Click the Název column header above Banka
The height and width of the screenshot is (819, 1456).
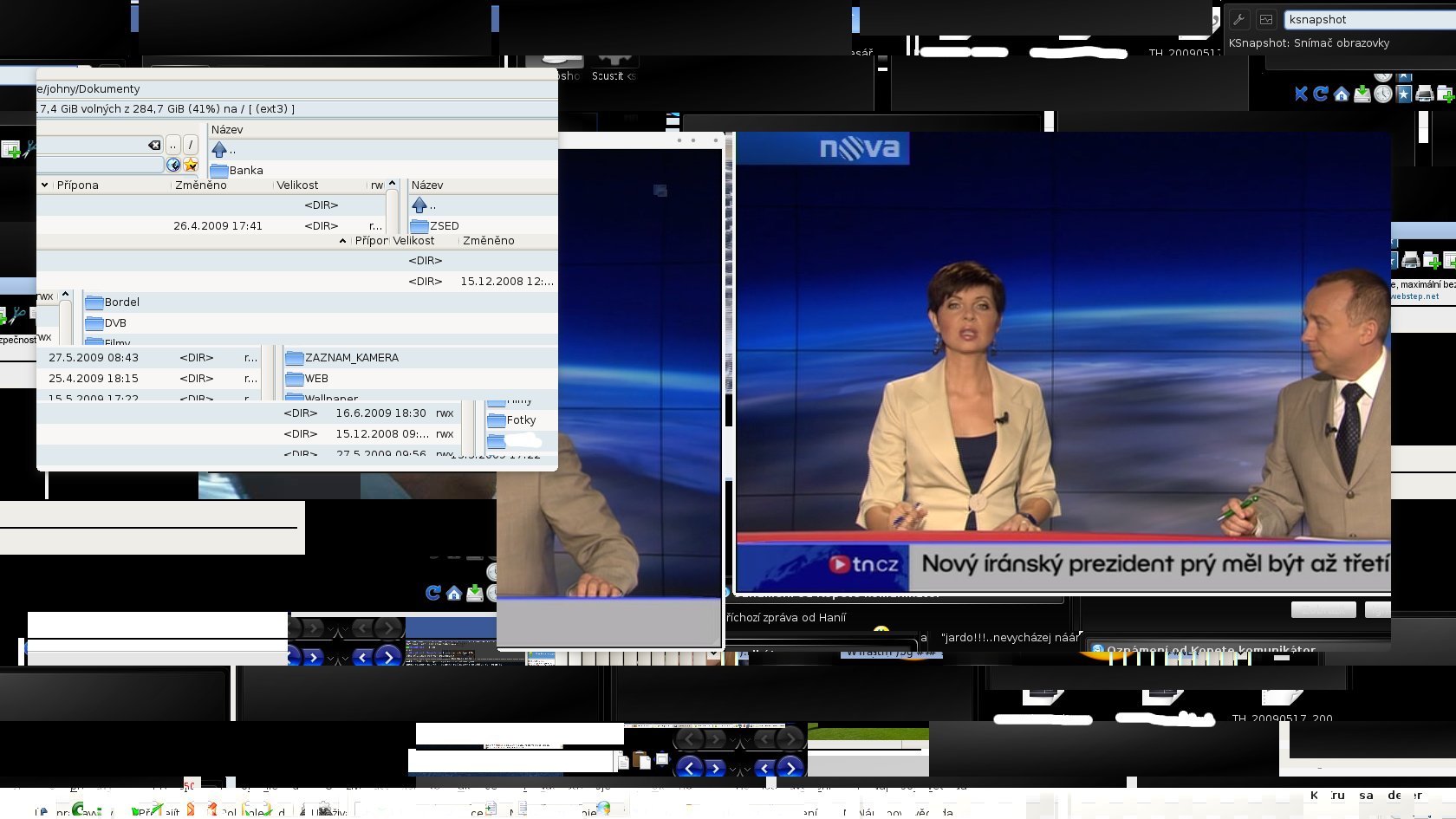point(227,129)
